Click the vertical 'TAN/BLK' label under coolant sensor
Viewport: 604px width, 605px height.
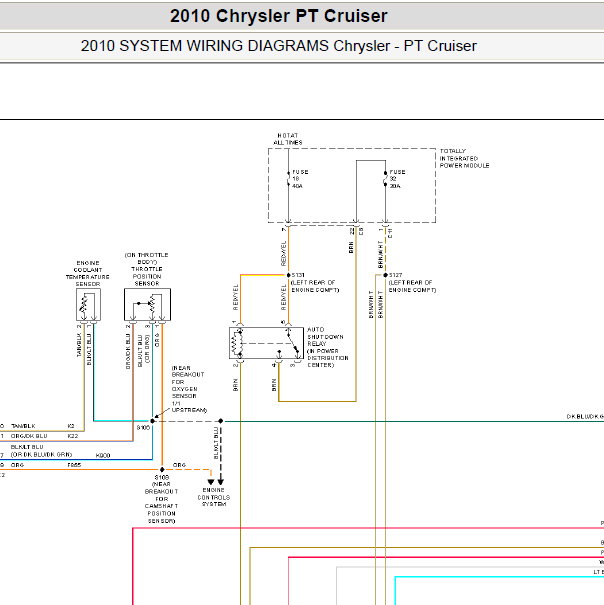click(79, 345)
